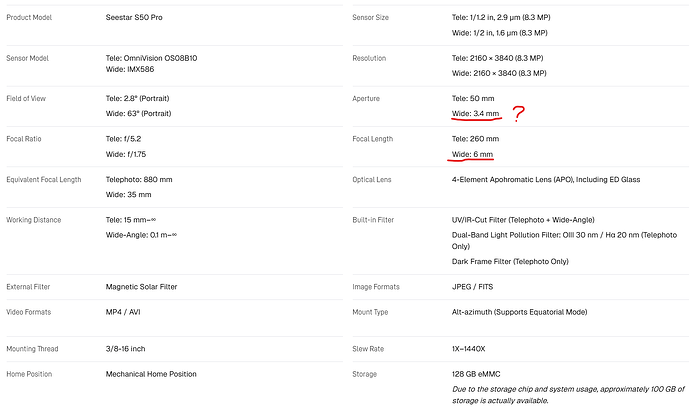690x416 pixels.
Task: Click the 'Optical Lens' label
Action: (371, 180)
